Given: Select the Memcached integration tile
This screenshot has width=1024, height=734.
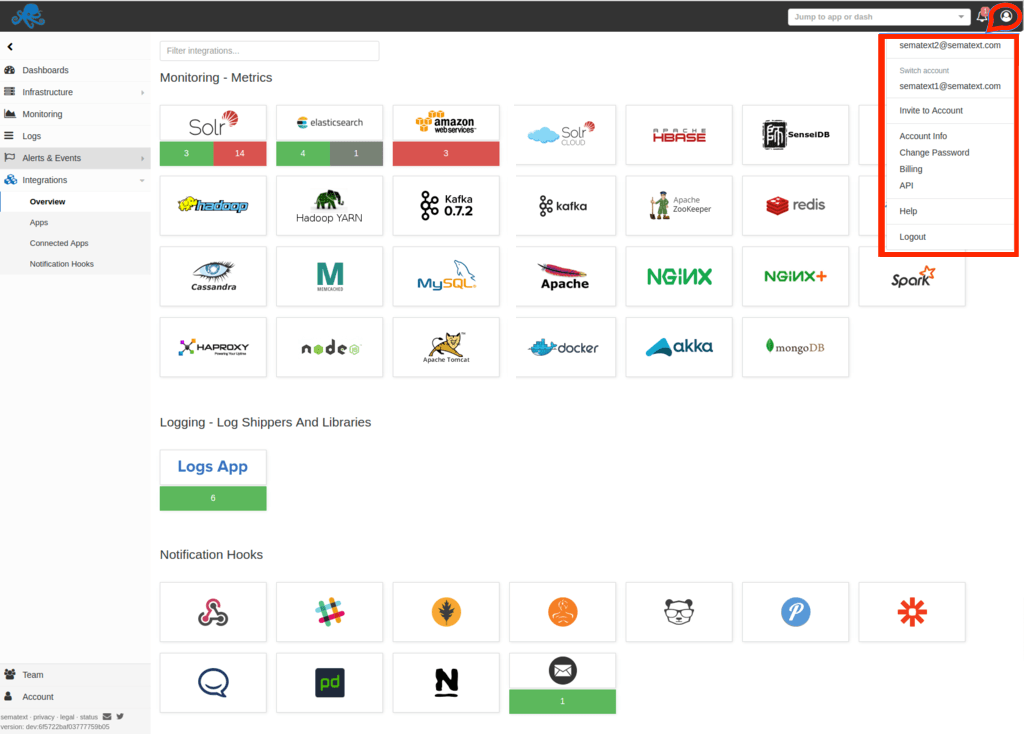Looking at the screenshot, I should (329, 276).
